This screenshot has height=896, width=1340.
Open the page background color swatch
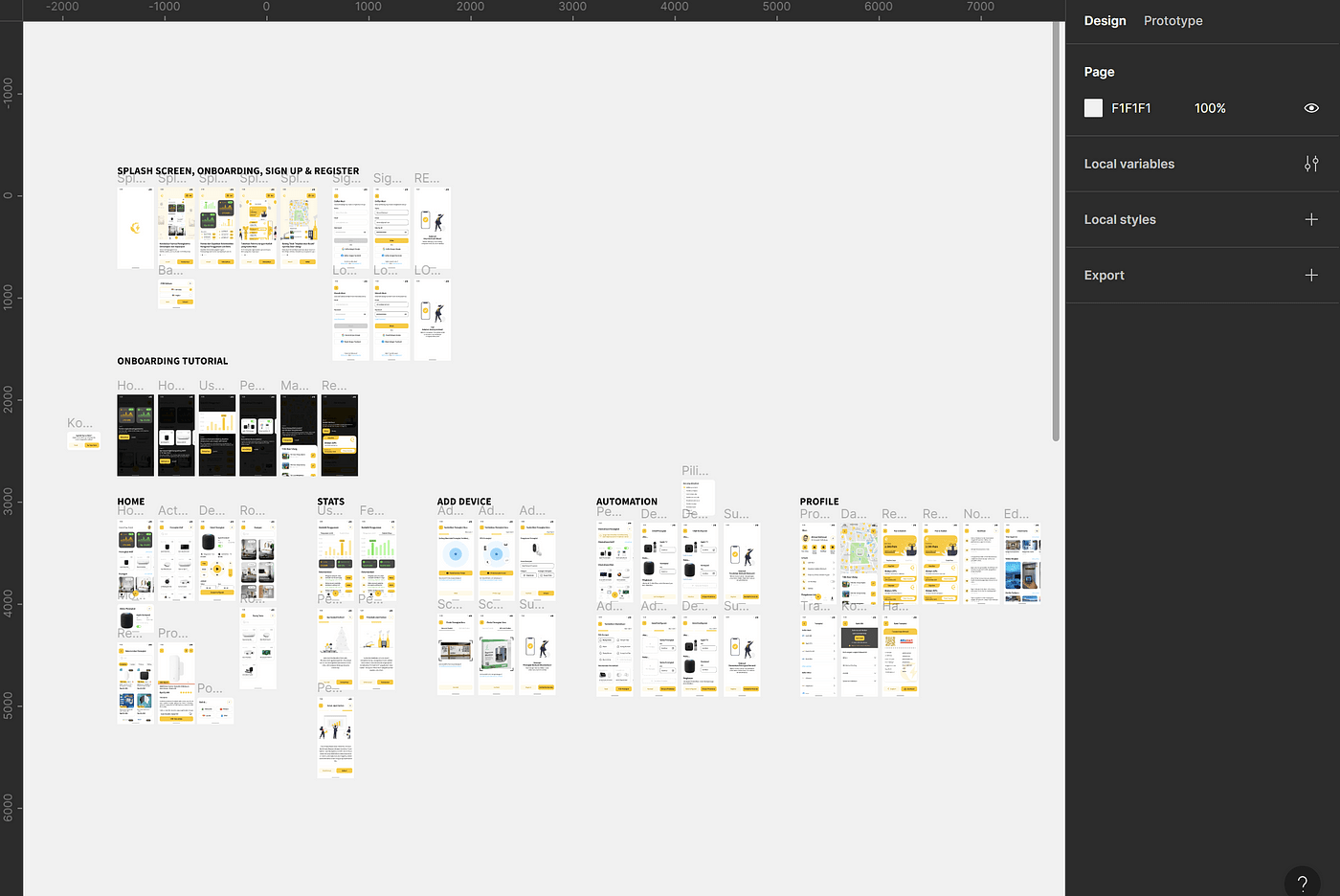click(1093, 108)
